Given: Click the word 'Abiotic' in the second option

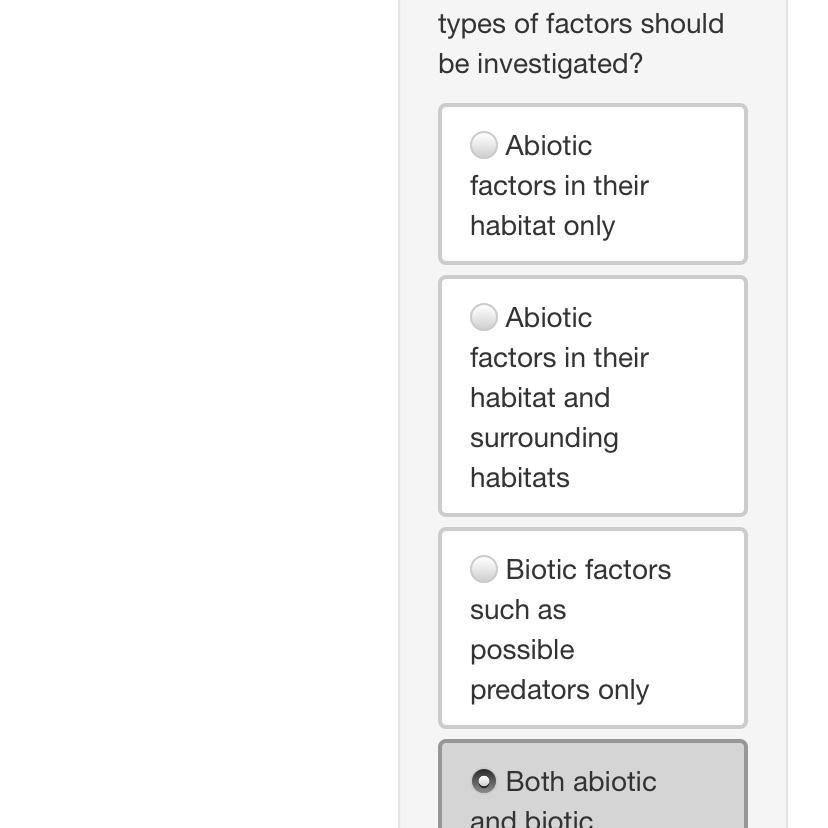Looking at the screenshot, I should coord(549,318).
